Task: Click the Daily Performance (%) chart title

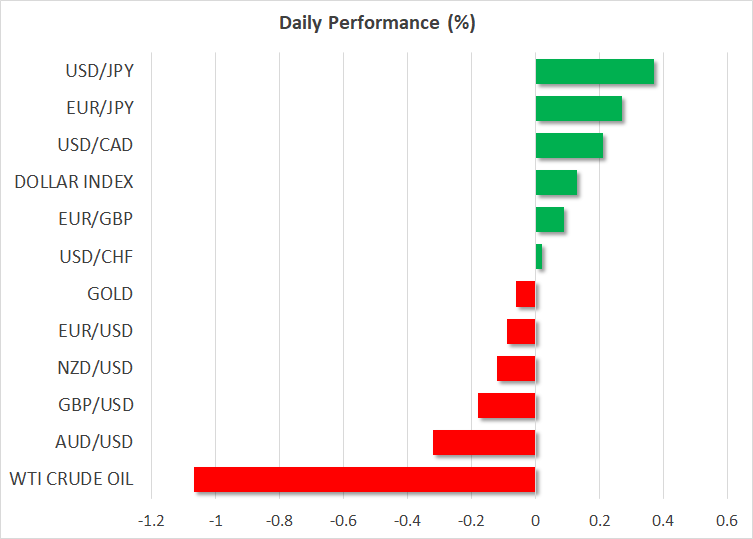Action: click(x=376, y=24)
